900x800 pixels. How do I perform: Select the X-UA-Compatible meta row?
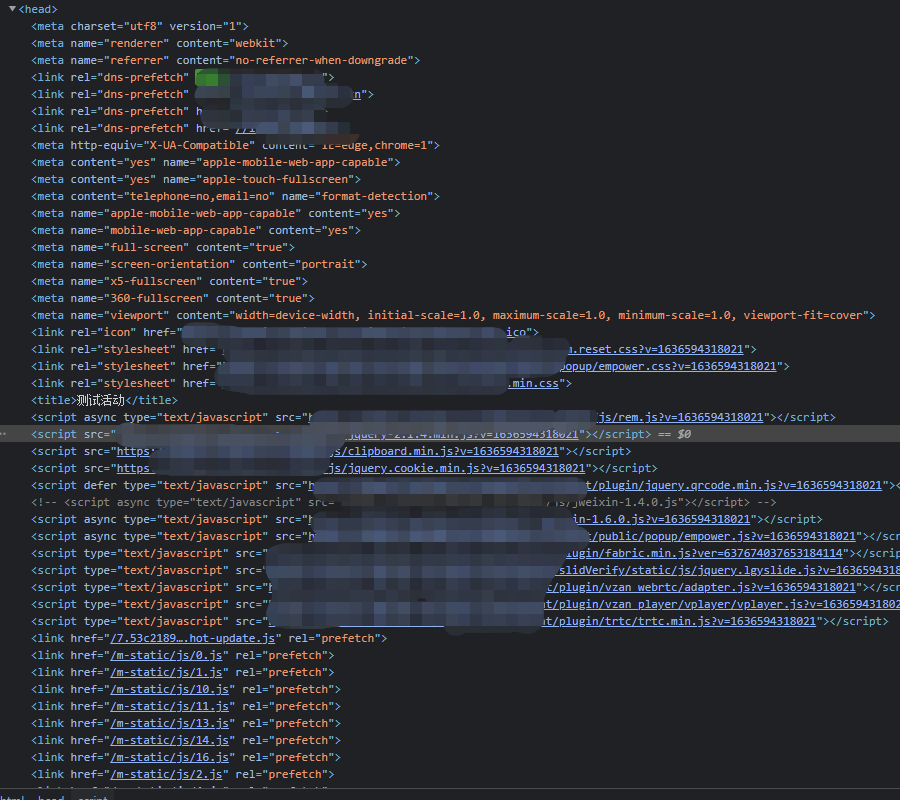pyautogui.click(x=235, y=145)
